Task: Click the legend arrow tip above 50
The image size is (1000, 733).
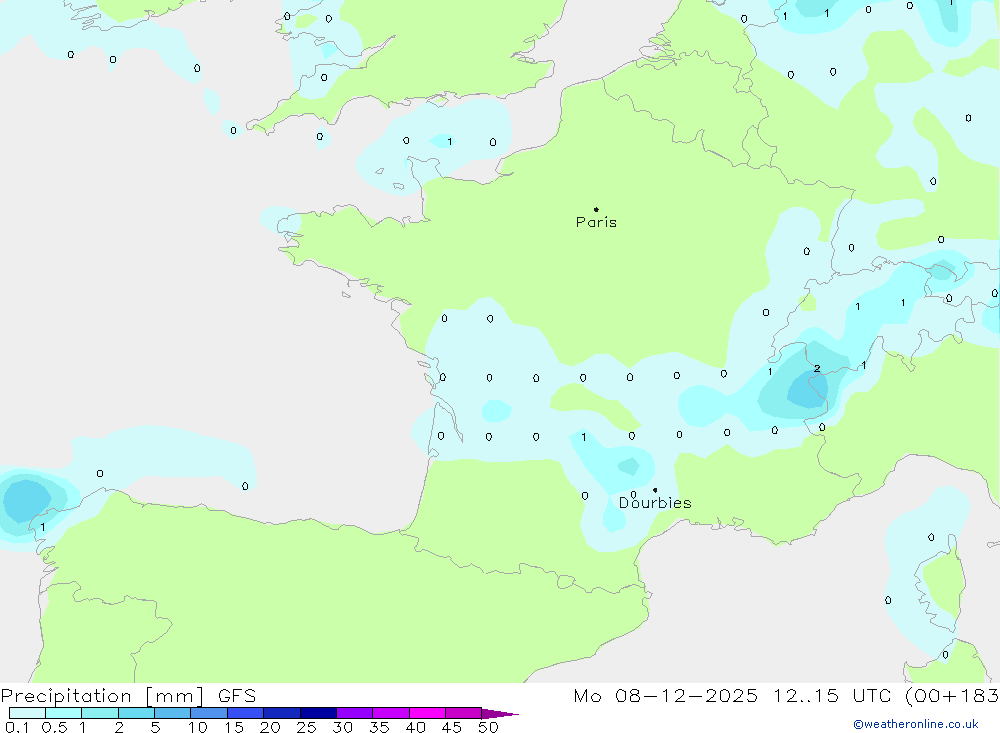Action: point(501,713)
